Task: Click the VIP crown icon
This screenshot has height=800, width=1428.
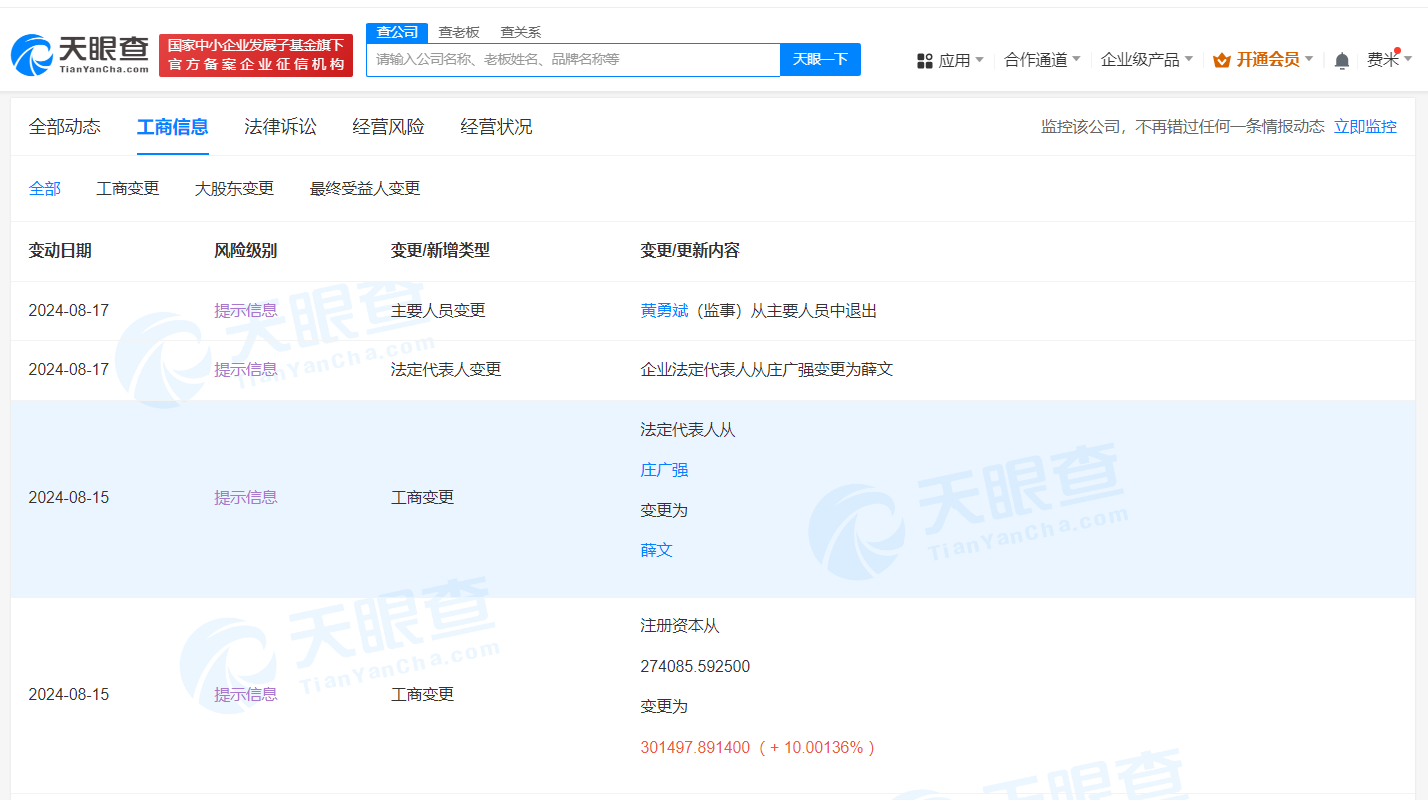Action: point(1221,60)
